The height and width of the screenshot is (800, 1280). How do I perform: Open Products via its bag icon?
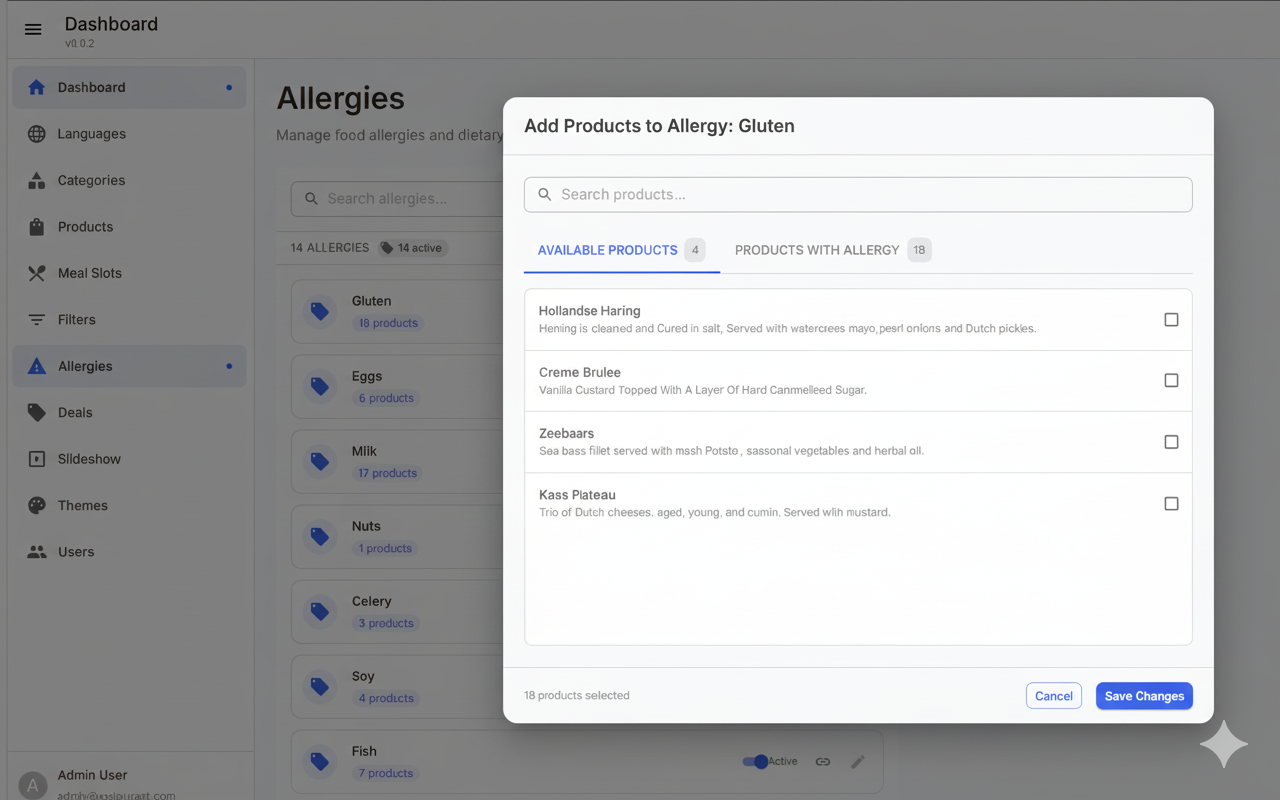point(36,226)
